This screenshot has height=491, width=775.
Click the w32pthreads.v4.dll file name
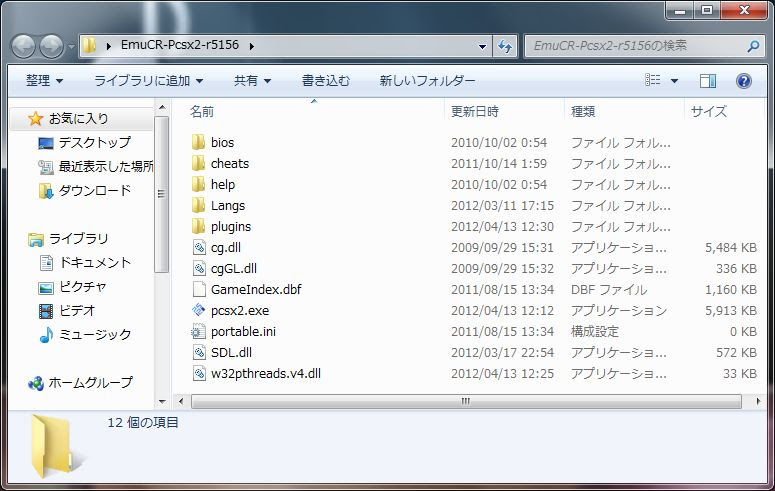point(266,373)
